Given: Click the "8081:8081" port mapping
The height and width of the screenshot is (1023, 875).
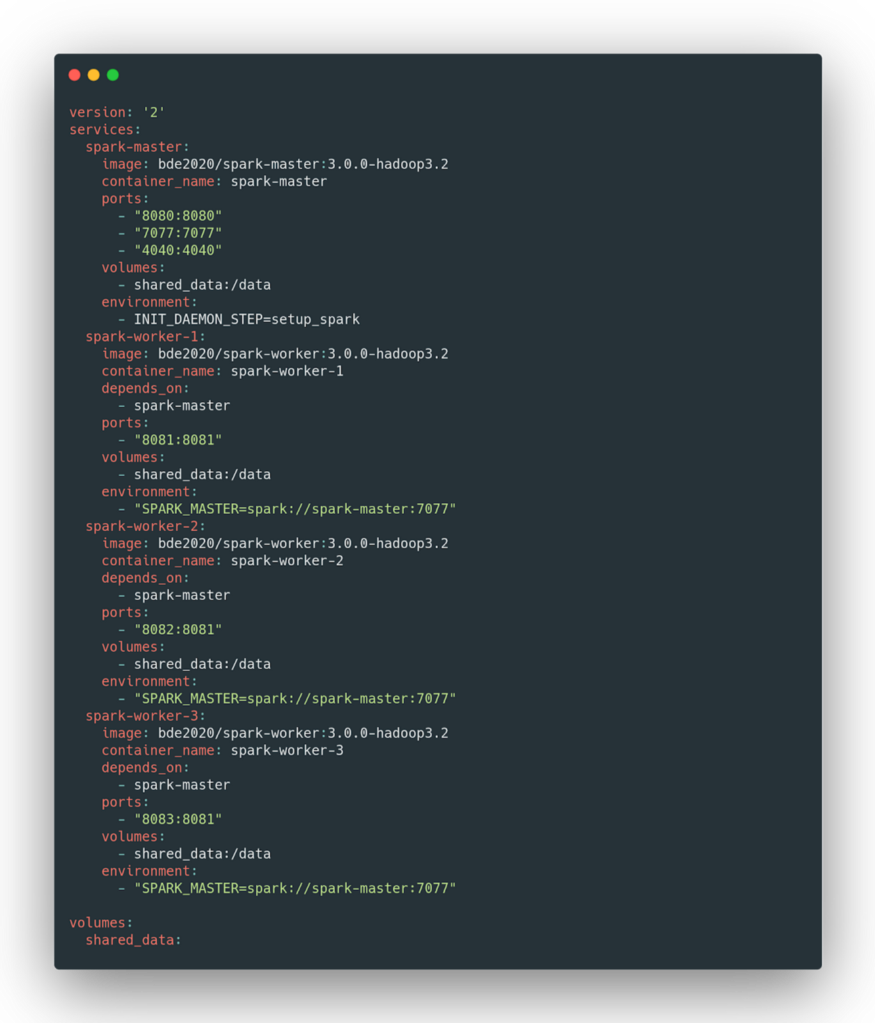Looking at the screenshot, I should [178, 440].
